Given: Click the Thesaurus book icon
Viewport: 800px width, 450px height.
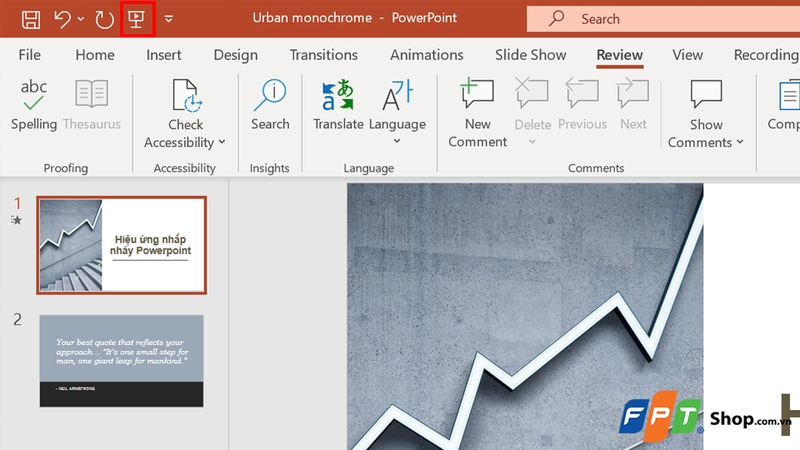Looking at the screenshot, I should point(92,94).
